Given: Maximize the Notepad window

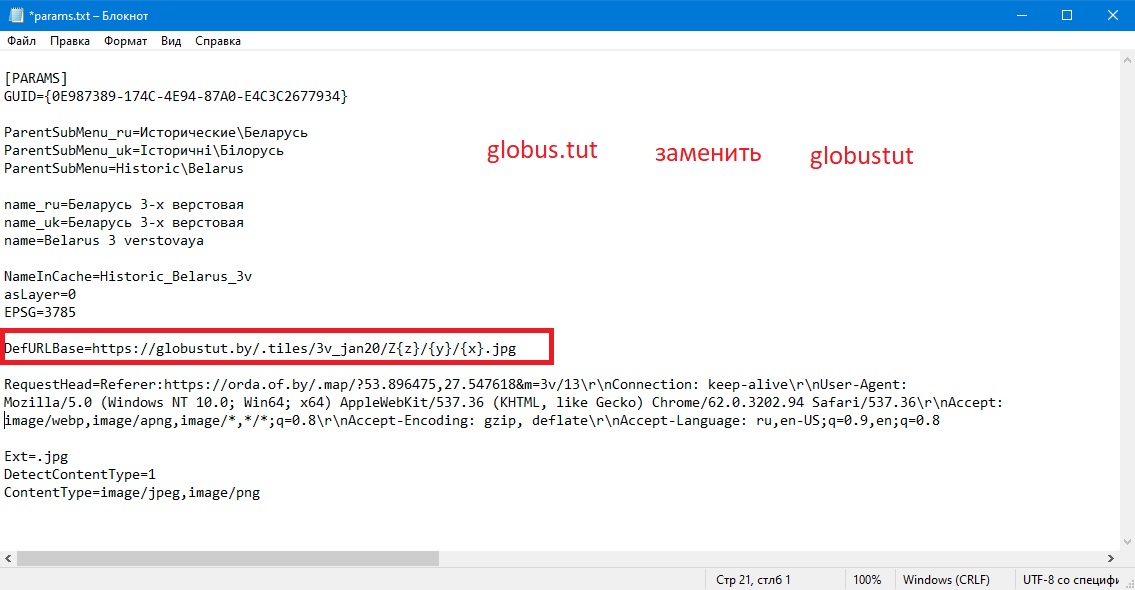Looking at the screenshot, I should tap(1066, 15).
